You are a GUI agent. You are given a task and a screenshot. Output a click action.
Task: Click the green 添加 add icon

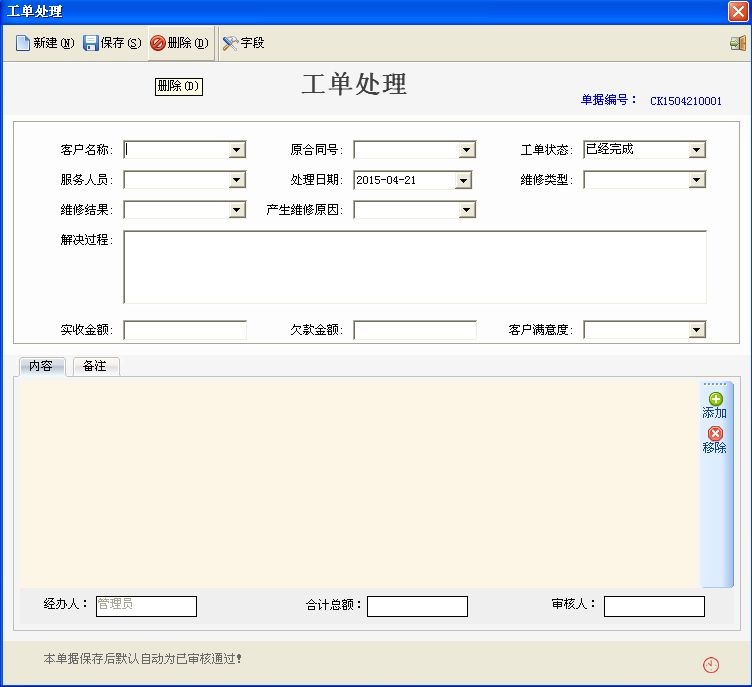click(716, 399)
